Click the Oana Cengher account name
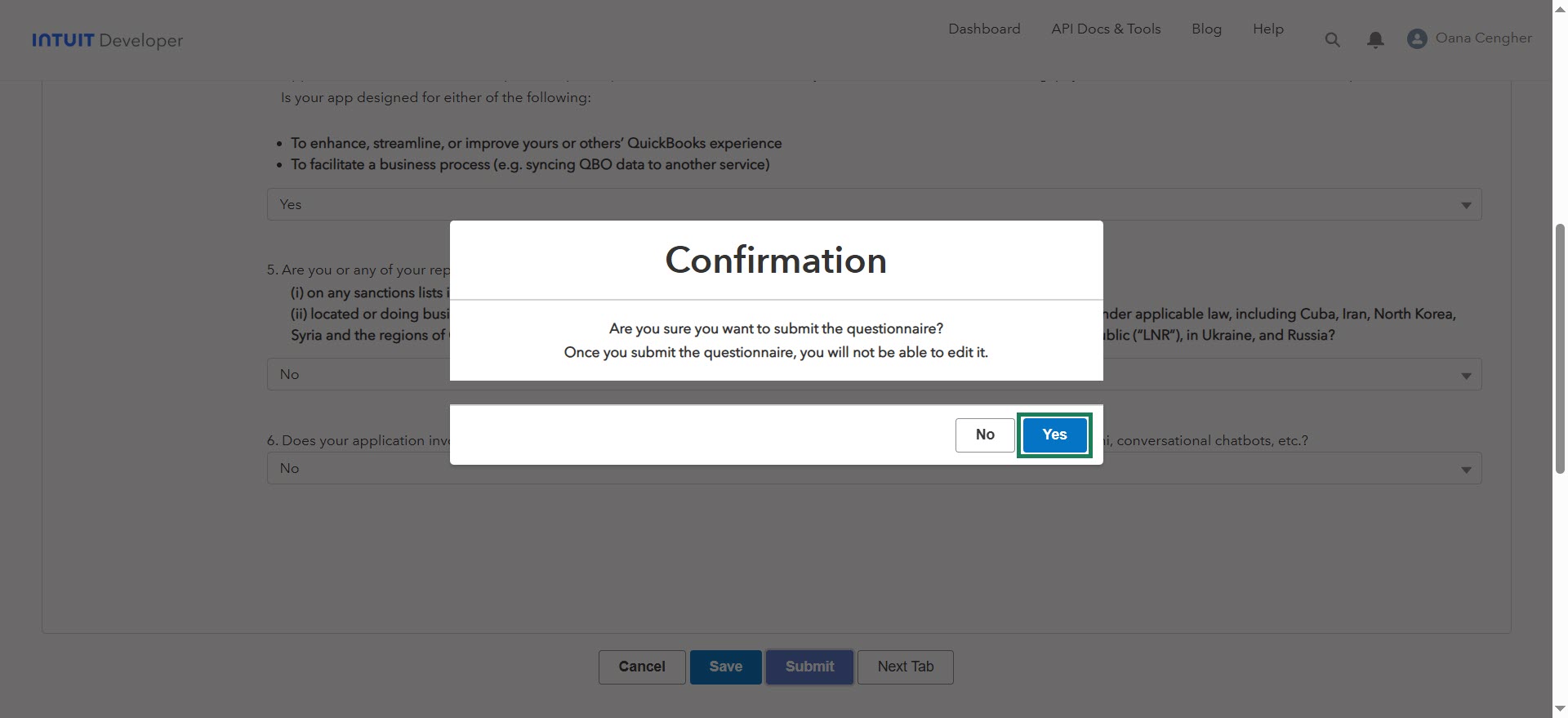 tap(1483, 38)
